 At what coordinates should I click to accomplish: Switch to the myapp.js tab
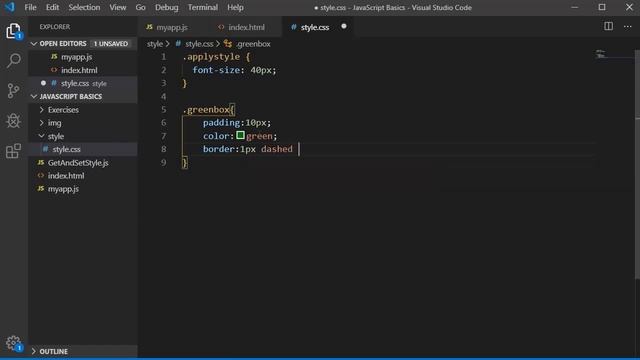172,27
